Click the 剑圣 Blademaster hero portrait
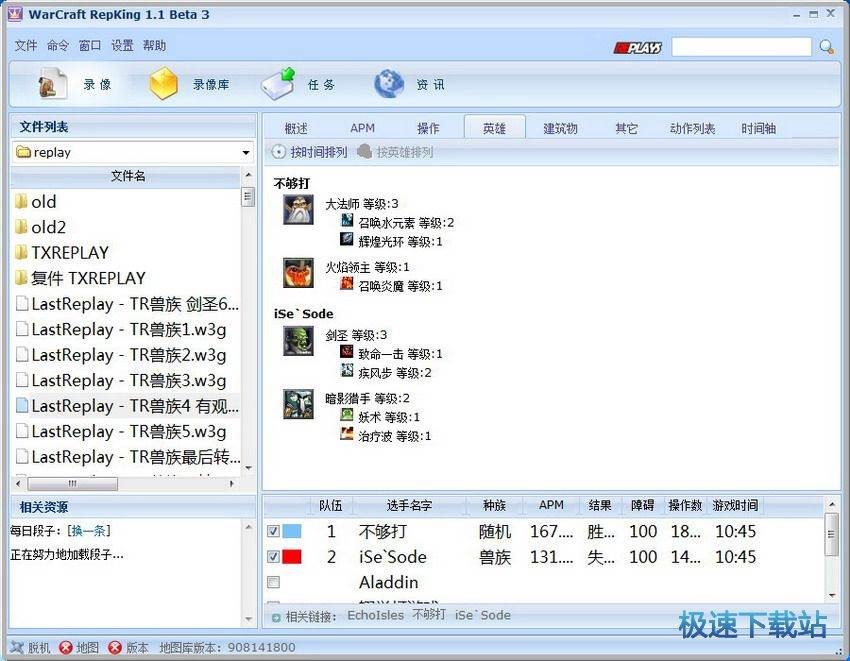 pyautogui.click(x=298, y=340)
